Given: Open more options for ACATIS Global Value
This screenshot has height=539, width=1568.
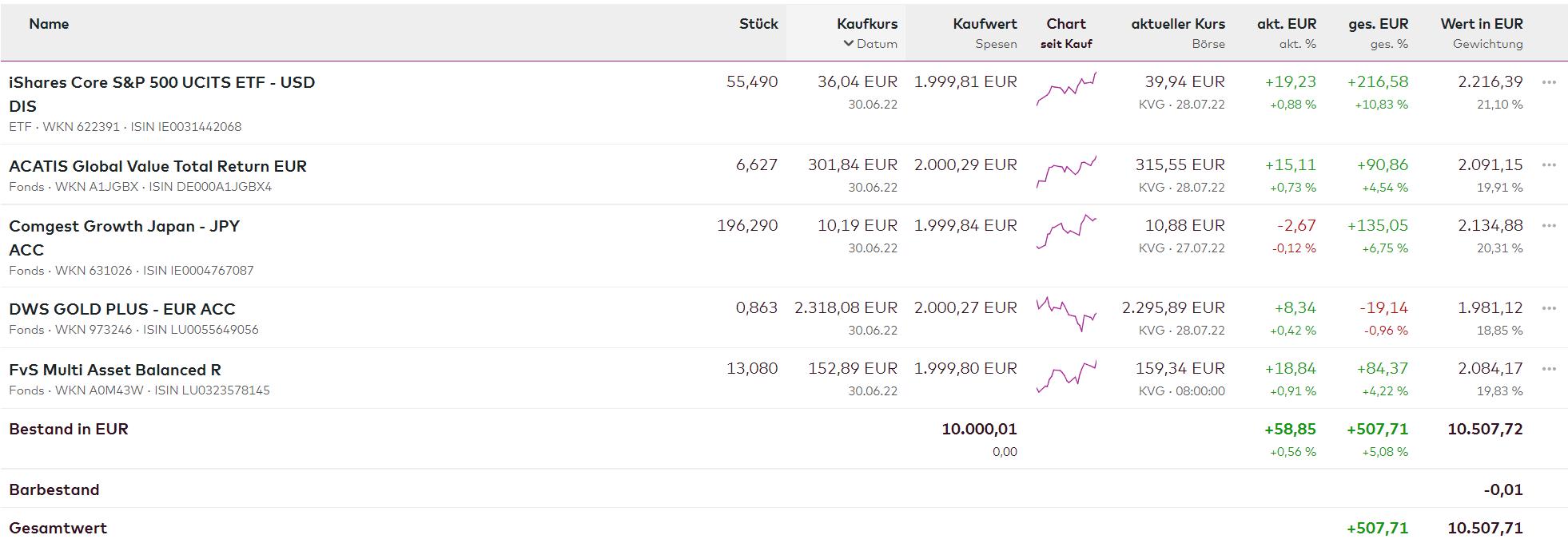Looking at the screenshot, I should (1549, 165).
